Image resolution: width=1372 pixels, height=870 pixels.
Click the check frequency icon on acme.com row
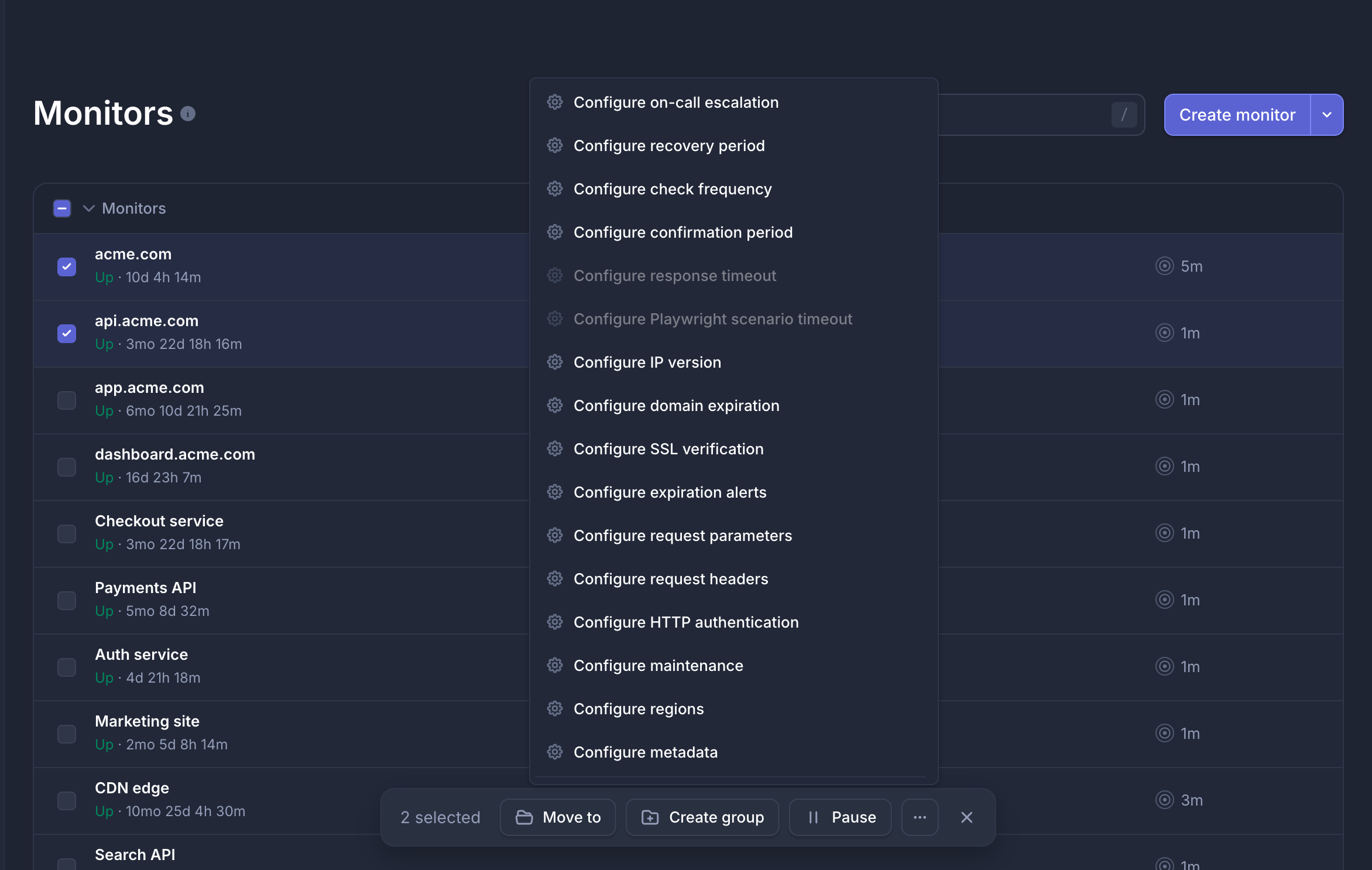coord(1165,266)
